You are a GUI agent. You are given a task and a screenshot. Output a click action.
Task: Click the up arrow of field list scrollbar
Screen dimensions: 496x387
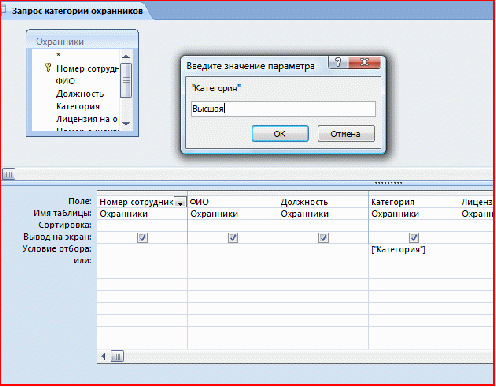(x=126, y=56)
